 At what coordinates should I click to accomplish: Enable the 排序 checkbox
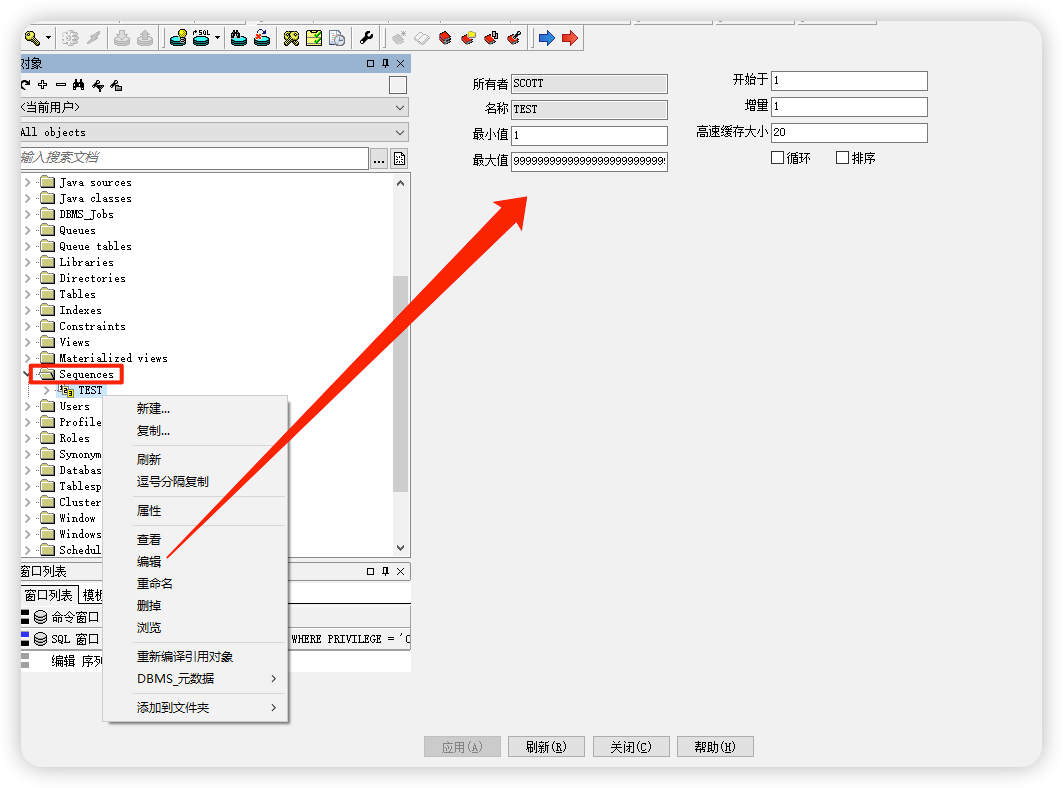click(x=842, y=158)
